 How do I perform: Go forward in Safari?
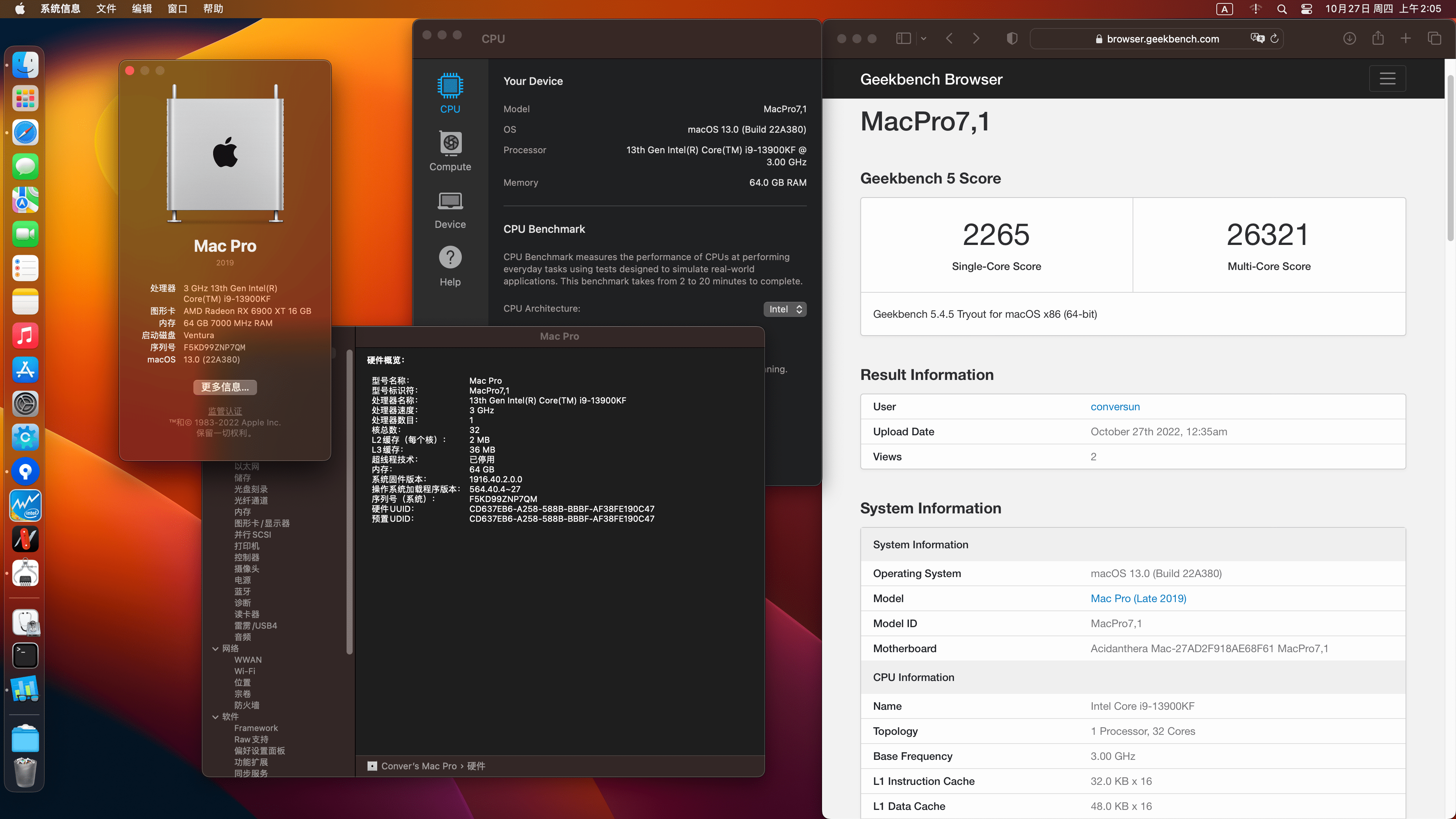coord(976,38)
